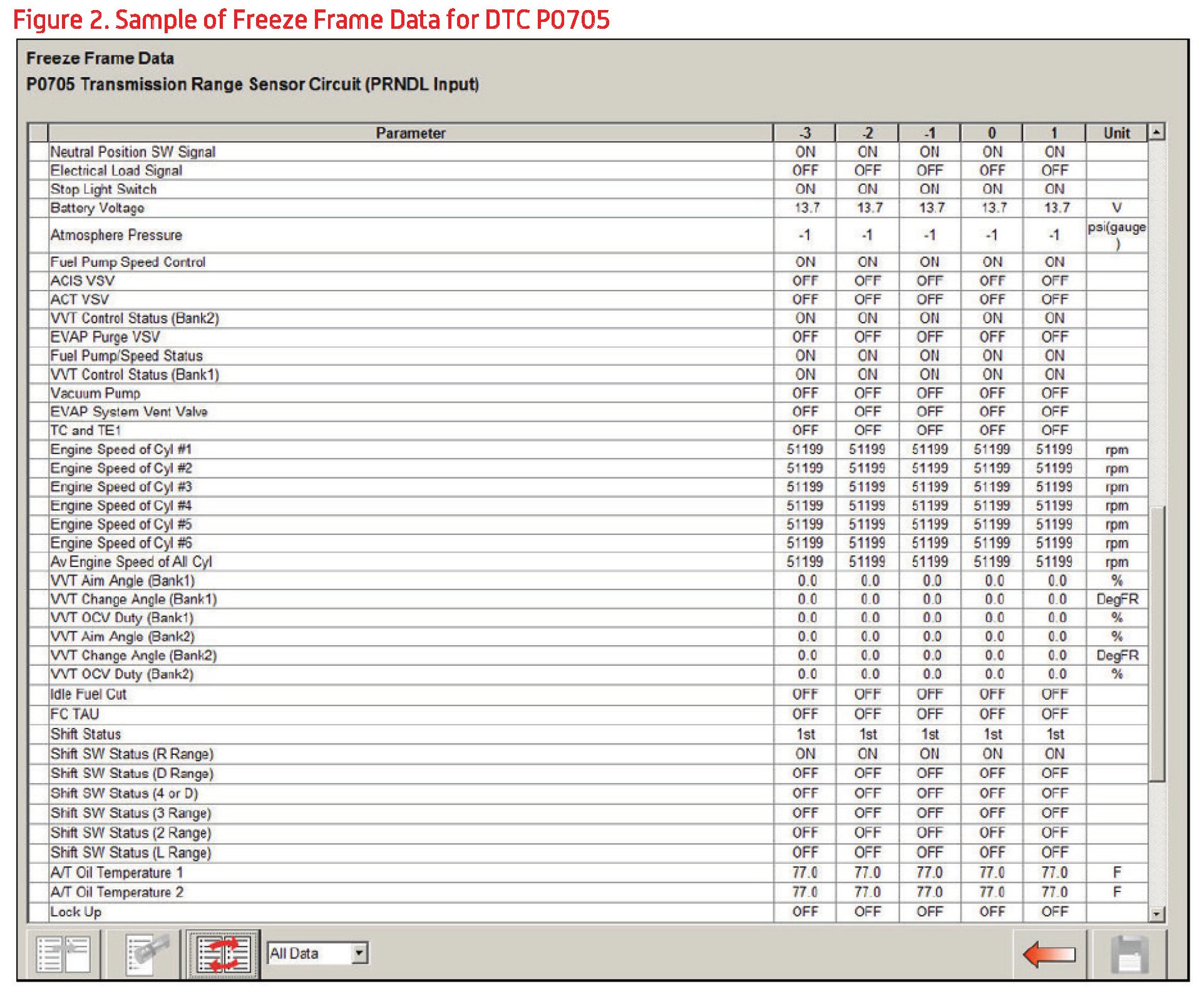
Task: Click the red back arrow button
Action: coord(1049,954)
